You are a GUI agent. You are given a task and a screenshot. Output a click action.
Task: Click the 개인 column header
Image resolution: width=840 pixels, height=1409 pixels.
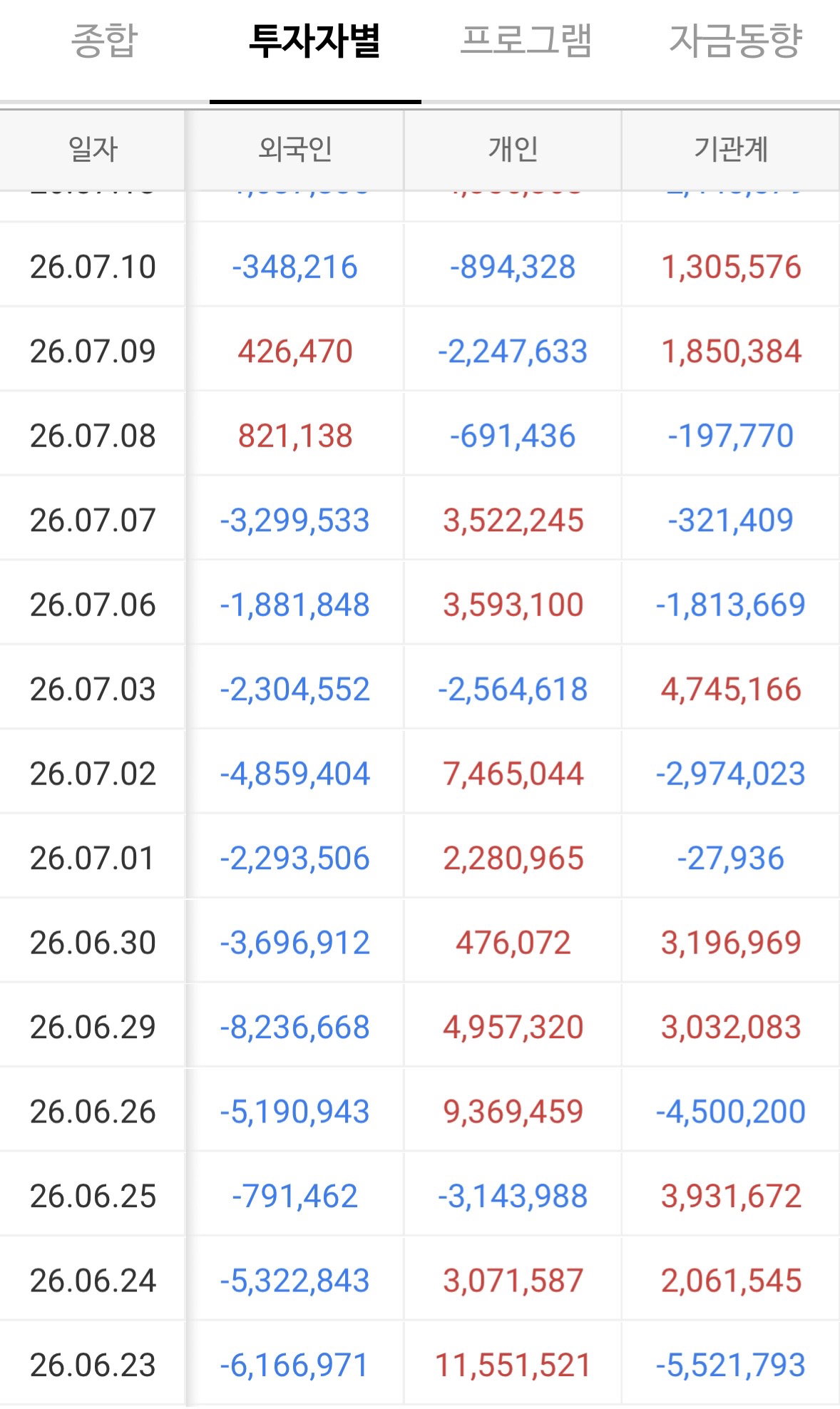coord(513,150)
